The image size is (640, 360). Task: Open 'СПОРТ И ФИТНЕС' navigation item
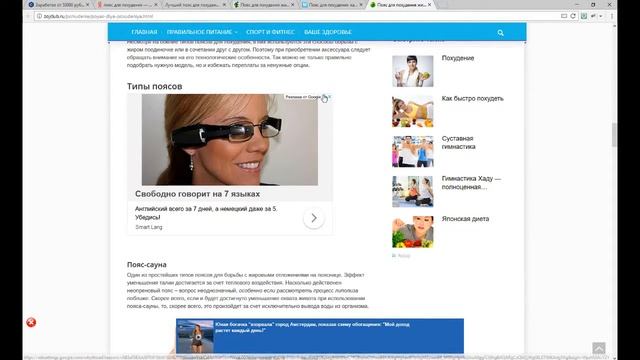tap(270, 32)
